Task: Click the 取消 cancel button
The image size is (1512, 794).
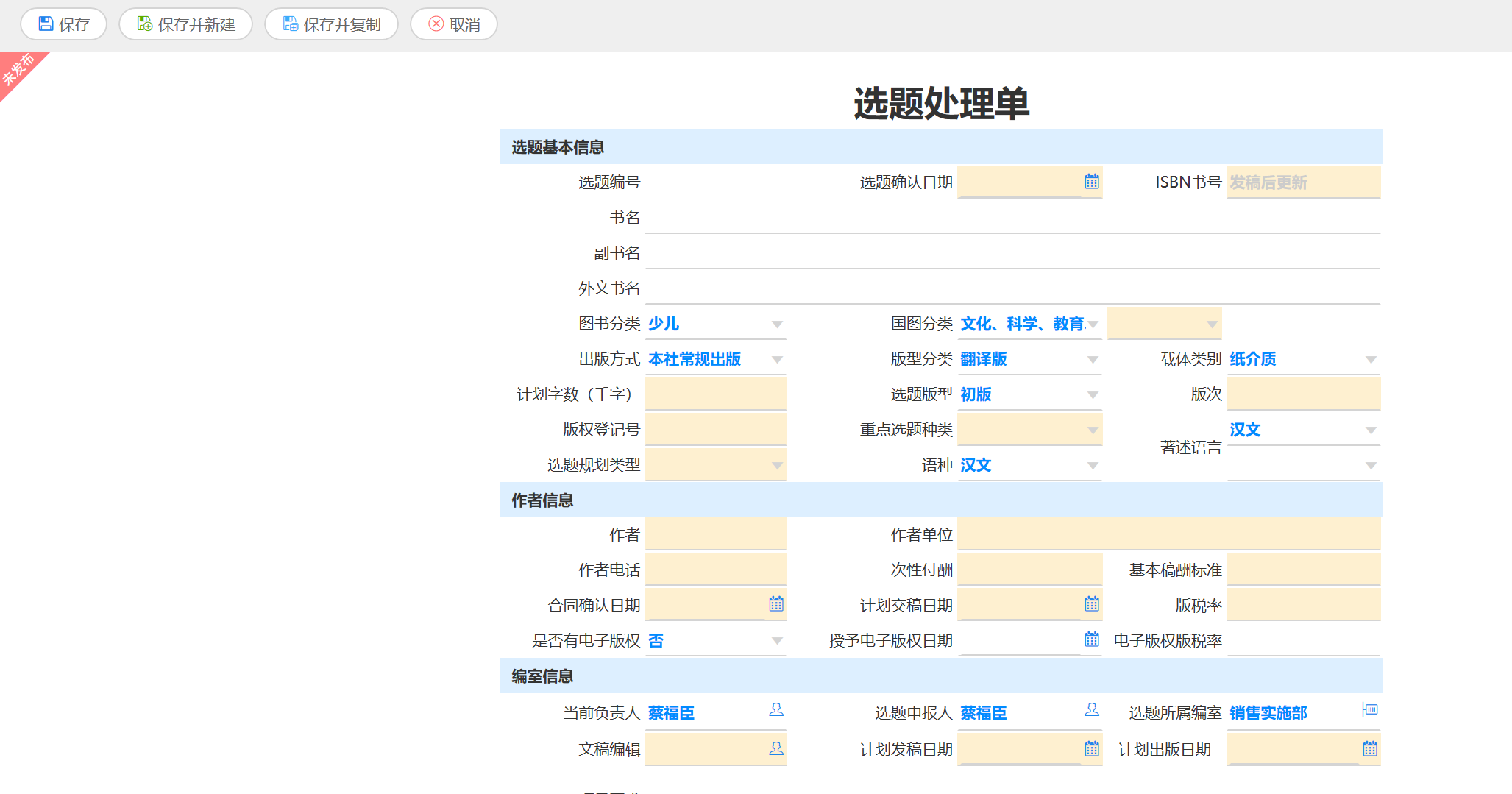Action: (453, 24)
